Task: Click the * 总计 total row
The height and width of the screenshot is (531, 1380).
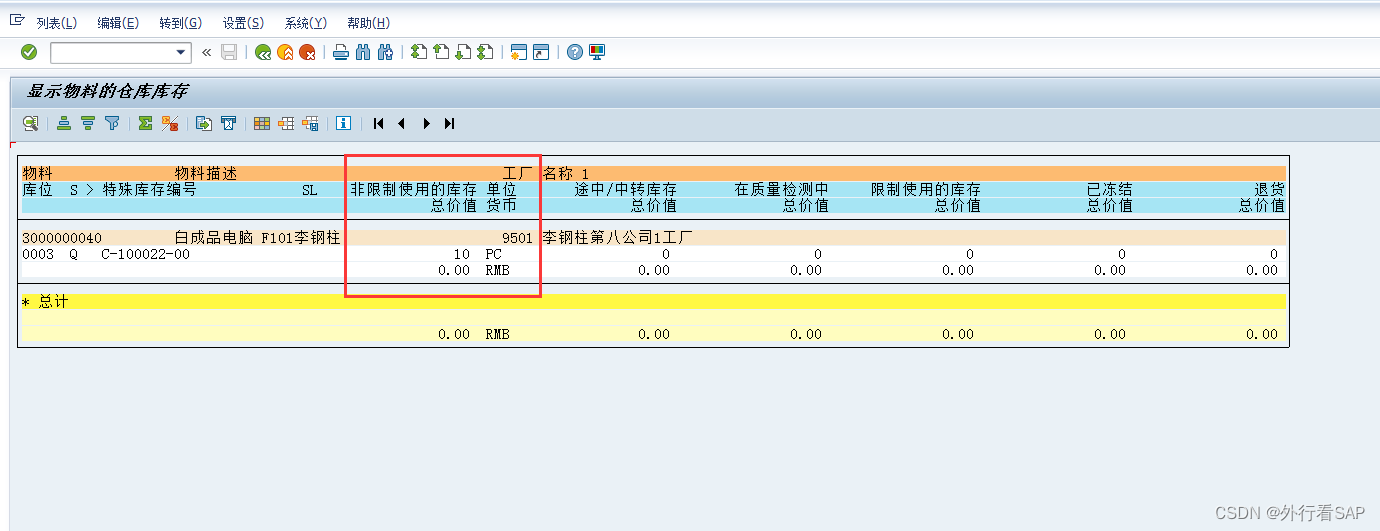Action: [653, 301]
